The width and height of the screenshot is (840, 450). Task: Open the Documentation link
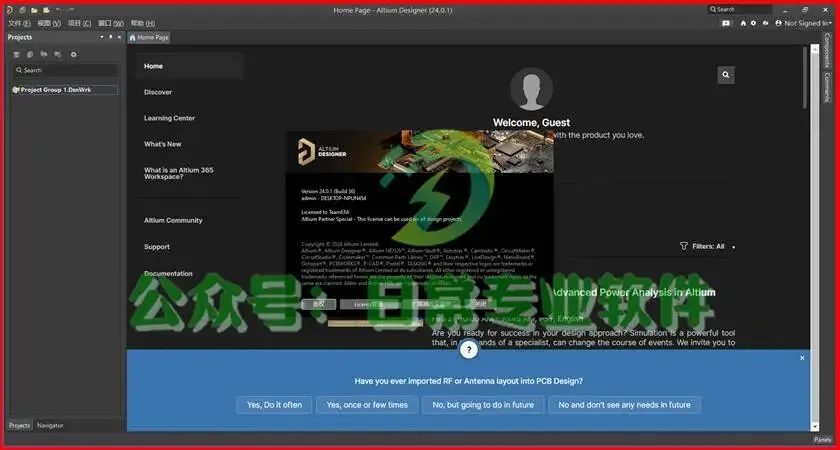168,274
